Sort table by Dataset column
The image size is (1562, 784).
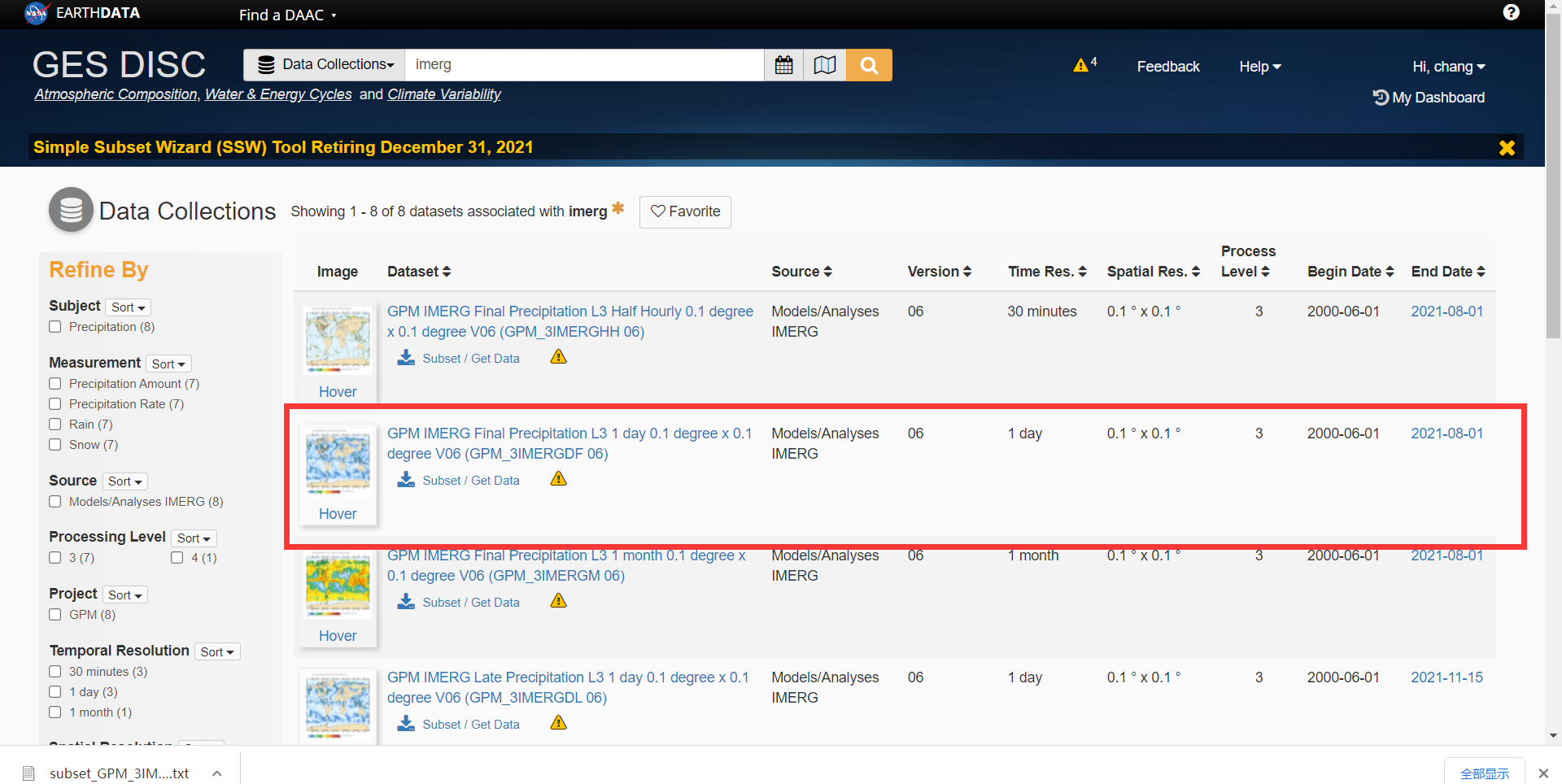click(x=419, y=272)
